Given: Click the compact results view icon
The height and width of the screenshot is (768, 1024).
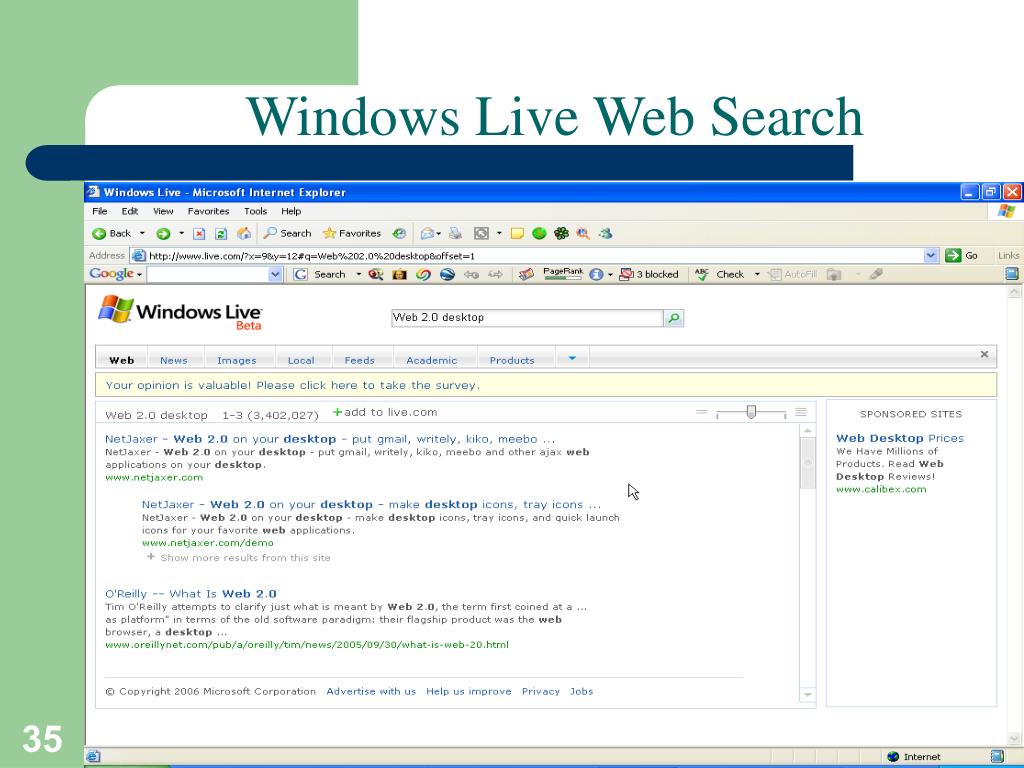Looking at the screenshot, I should [701, 412].
